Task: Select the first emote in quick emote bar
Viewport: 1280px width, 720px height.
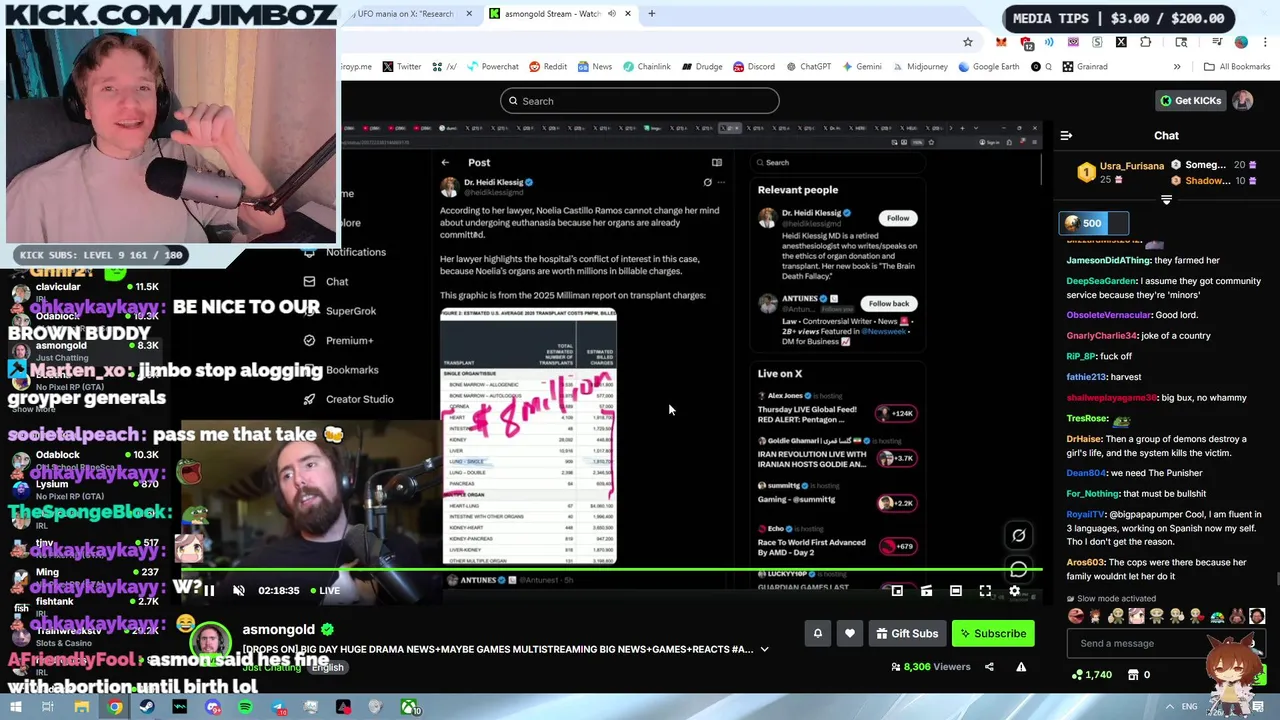Action: point(1076,616)
